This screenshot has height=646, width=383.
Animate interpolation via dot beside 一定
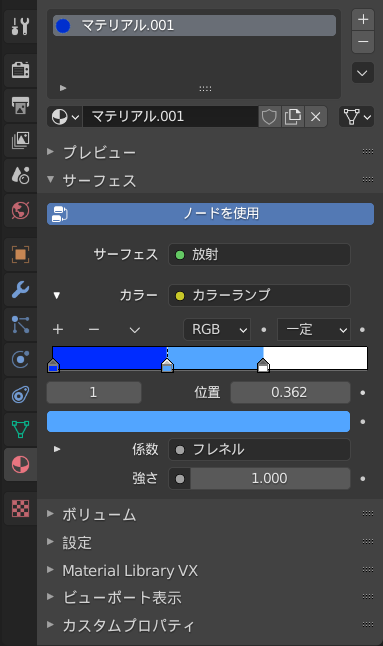362,330
